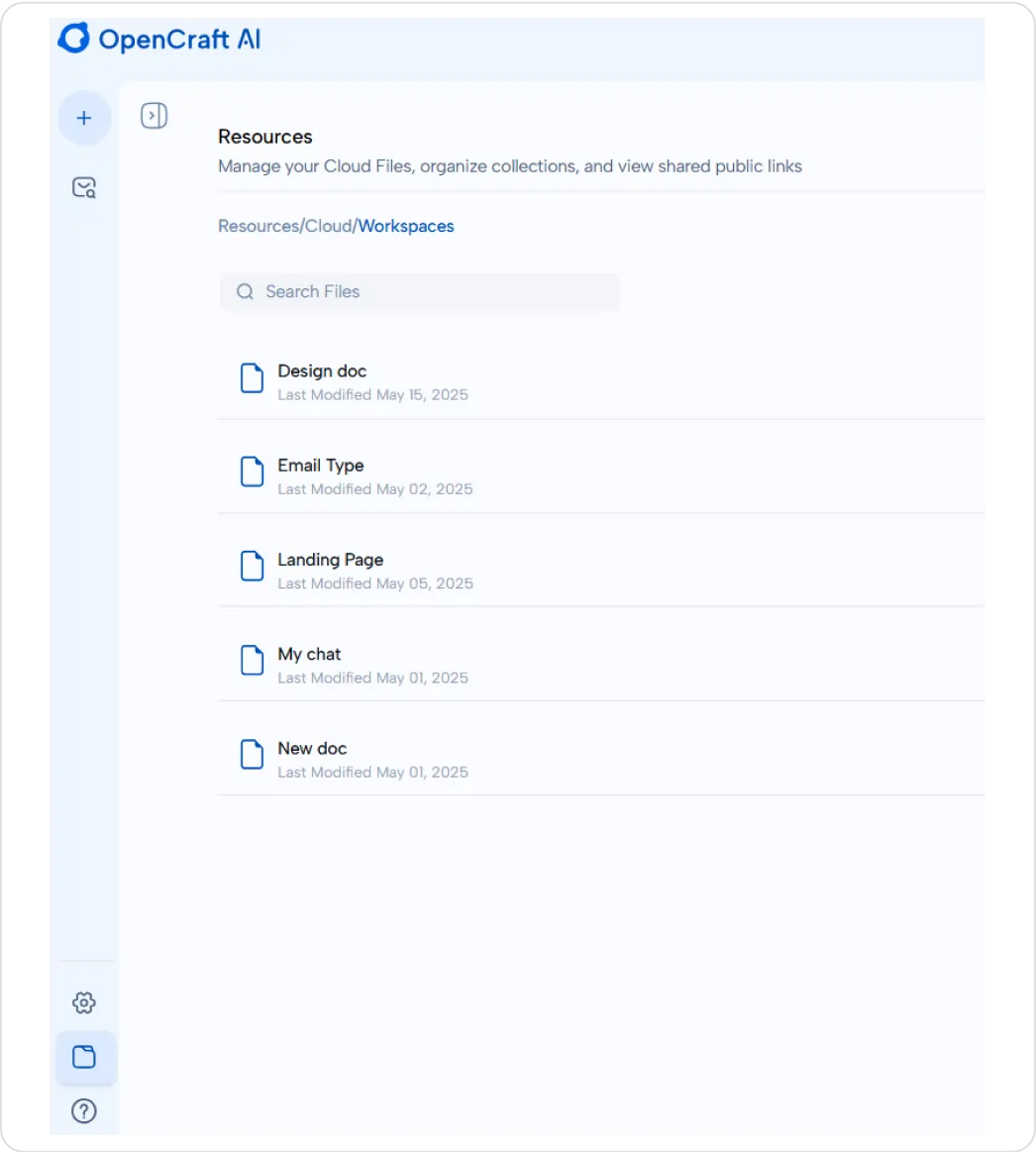Viewport: 1036px width, 1152px height.
Task: Collapse the navigation panel using the panel icon
Action: pos(154,115)
